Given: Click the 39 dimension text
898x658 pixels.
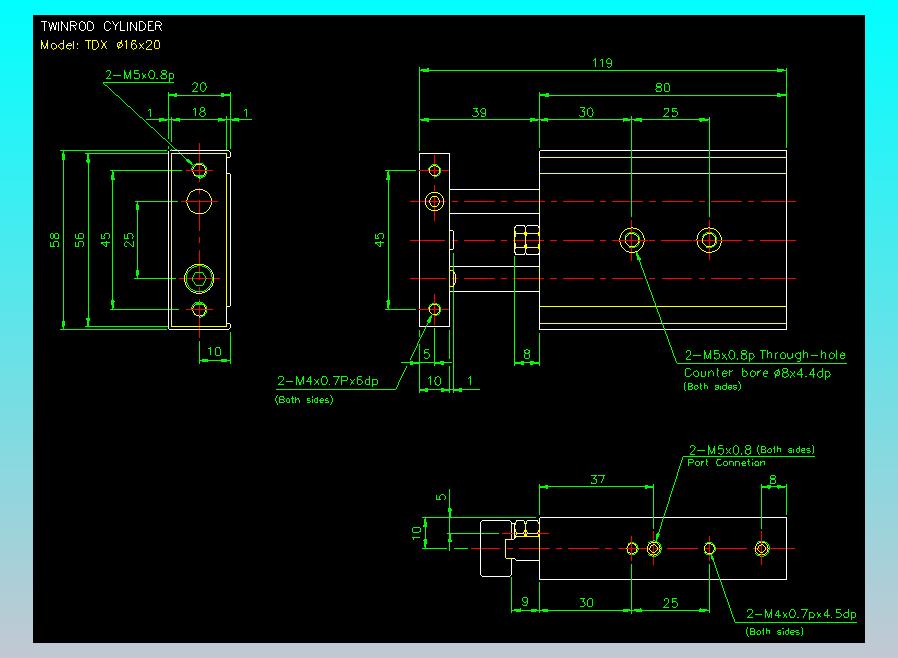Looking at the screenshot, I should coord(479,113).
